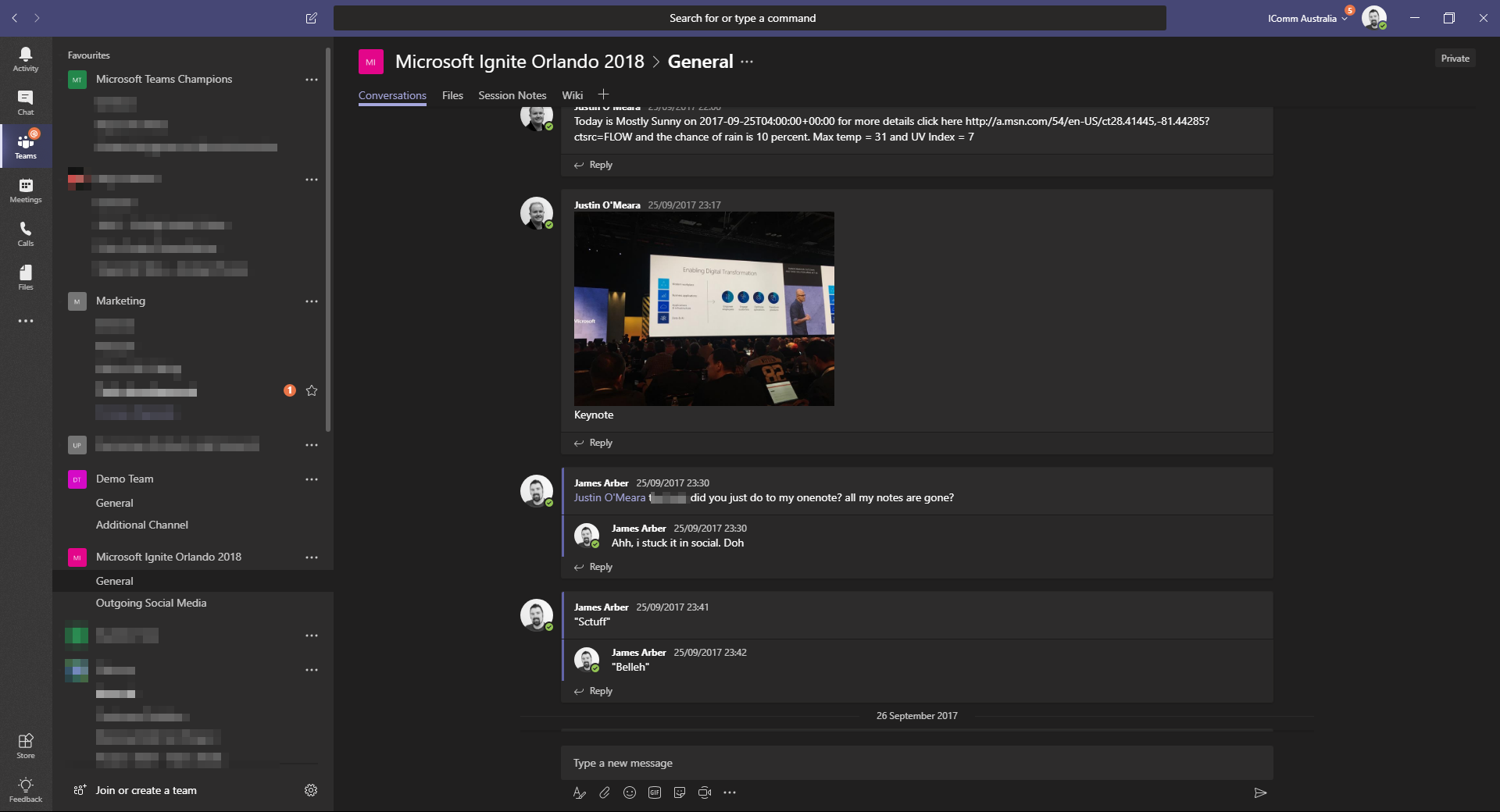This screenshot has width=1500, height=812.
Task: Open the Files section in sidebar
Action: coord(26,277)
